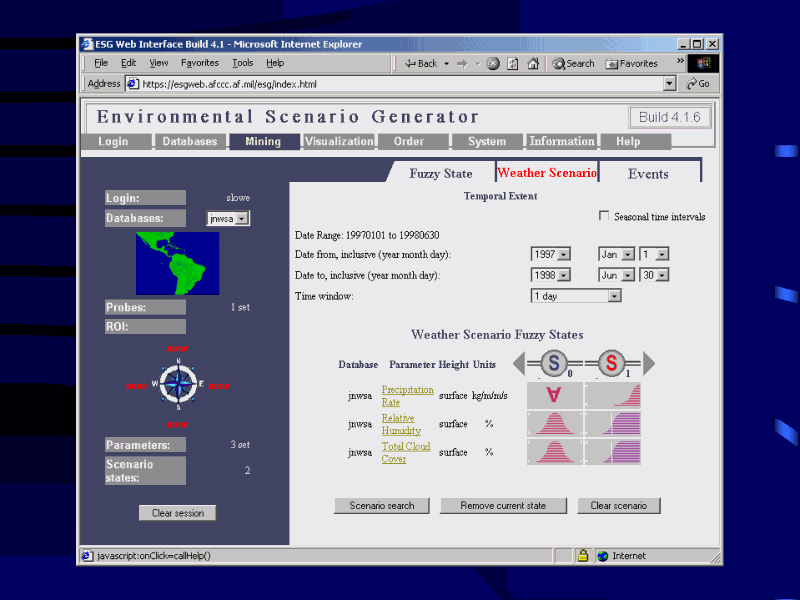Open the browser Search tool
Screen dimensions: 800x600
[x=573, y=63]
